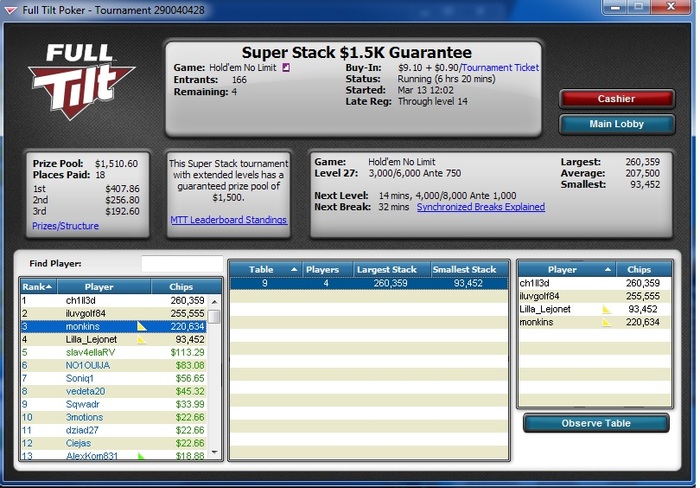Viewport: 700px width, 488px height.
Task: Click the 1st place prize $407.86
Action: 122,189
